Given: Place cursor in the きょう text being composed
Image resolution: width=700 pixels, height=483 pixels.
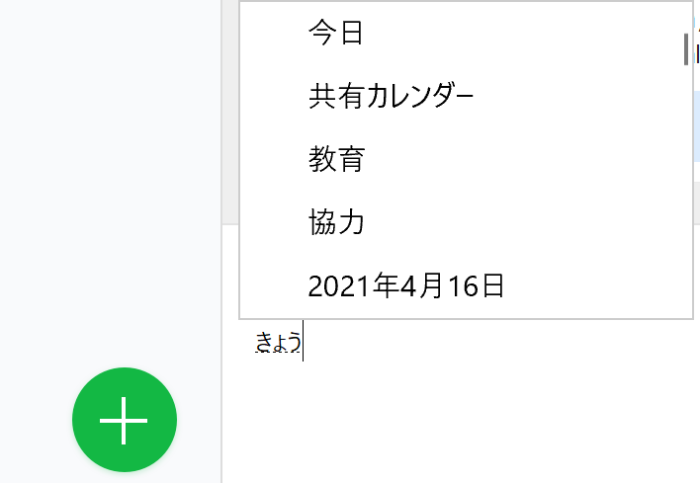Looking at the screenshot, I should pos(278,343).
